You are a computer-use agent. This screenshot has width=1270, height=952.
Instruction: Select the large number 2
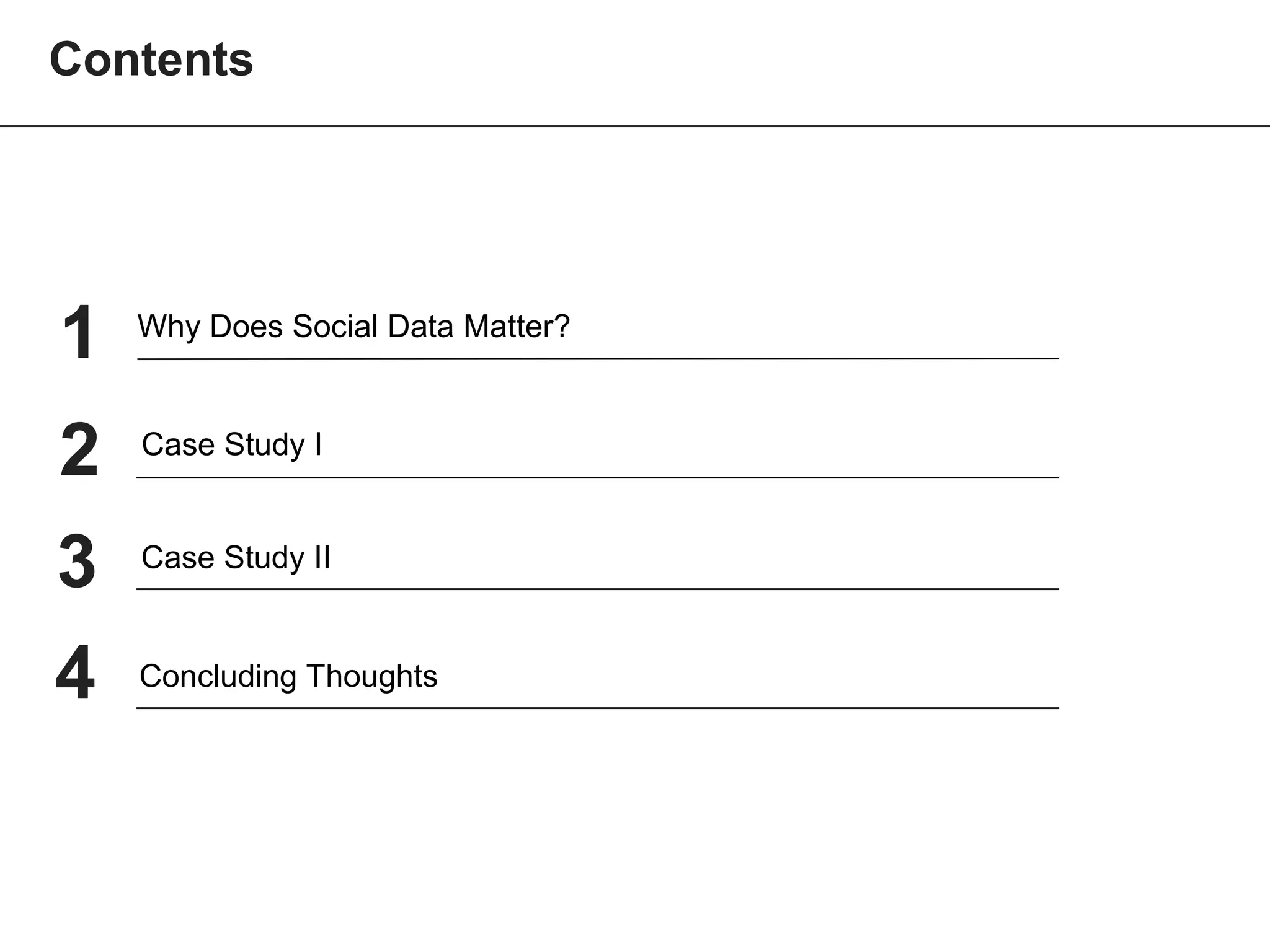click(79, 450)
